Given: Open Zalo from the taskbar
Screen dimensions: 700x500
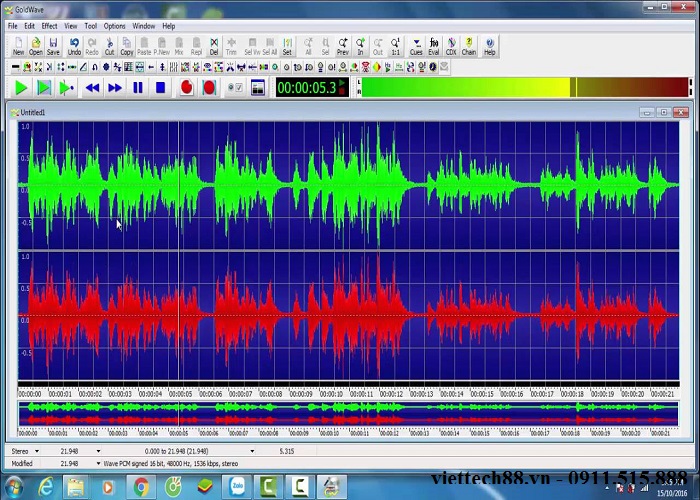Looking at the screenshot, I should pyautogui.click(x=237, y=487).
